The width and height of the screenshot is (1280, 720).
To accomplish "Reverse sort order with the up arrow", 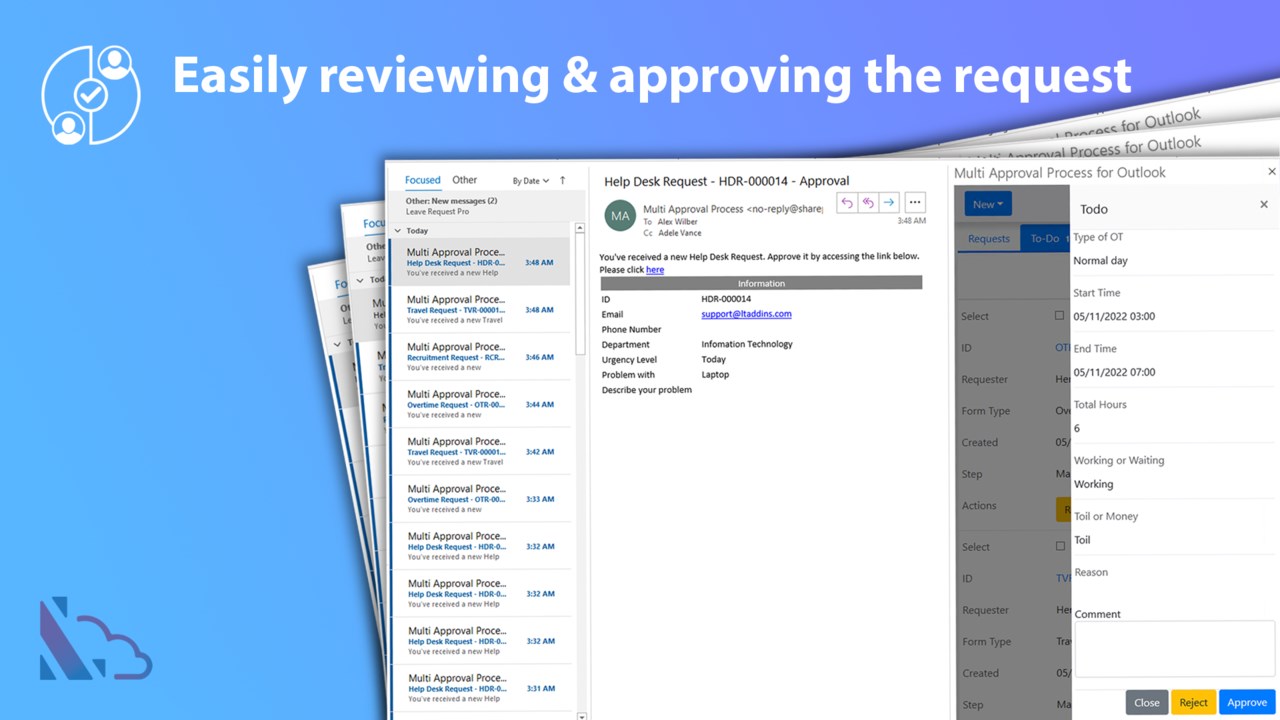I will tap(563, 180).
